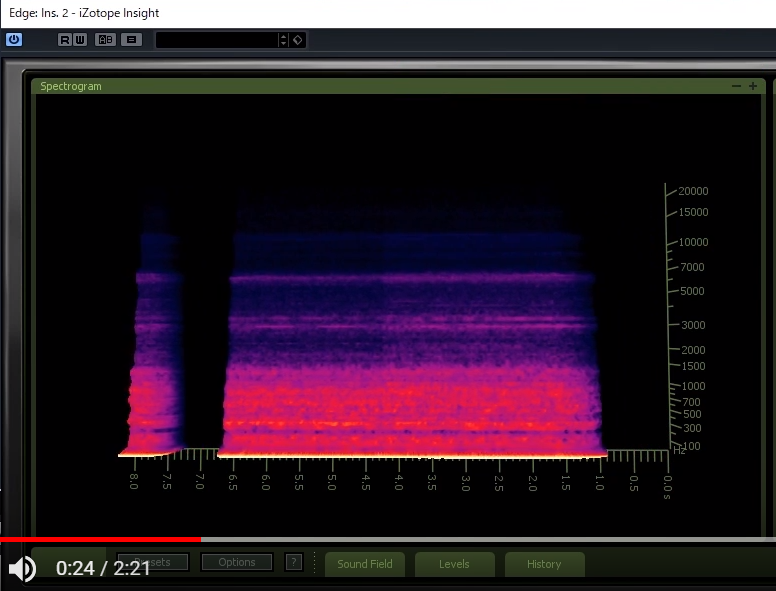Show the Sound Field meter

pyautogui.click(x=365, y=564)
